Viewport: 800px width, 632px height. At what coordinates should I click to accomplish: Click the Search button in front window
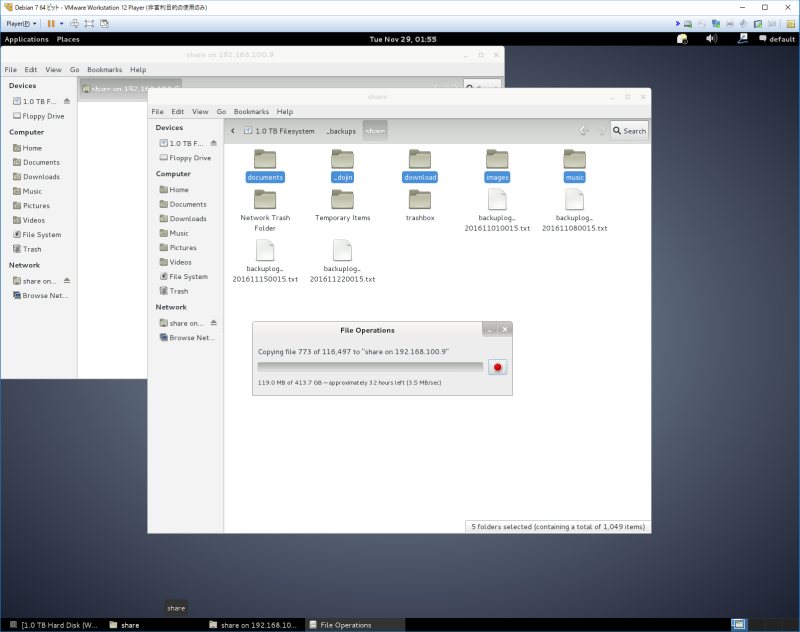[x=629, y=131]
